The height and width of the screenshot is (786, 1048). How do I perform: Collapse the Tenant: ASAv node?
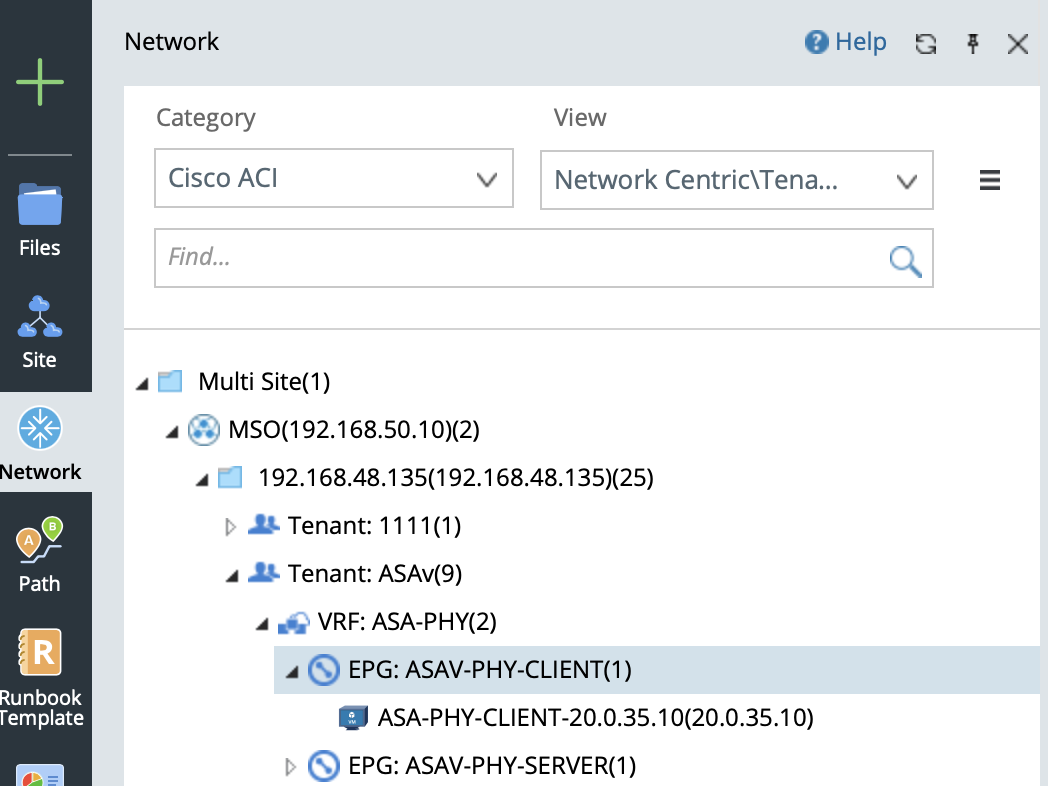233,575
